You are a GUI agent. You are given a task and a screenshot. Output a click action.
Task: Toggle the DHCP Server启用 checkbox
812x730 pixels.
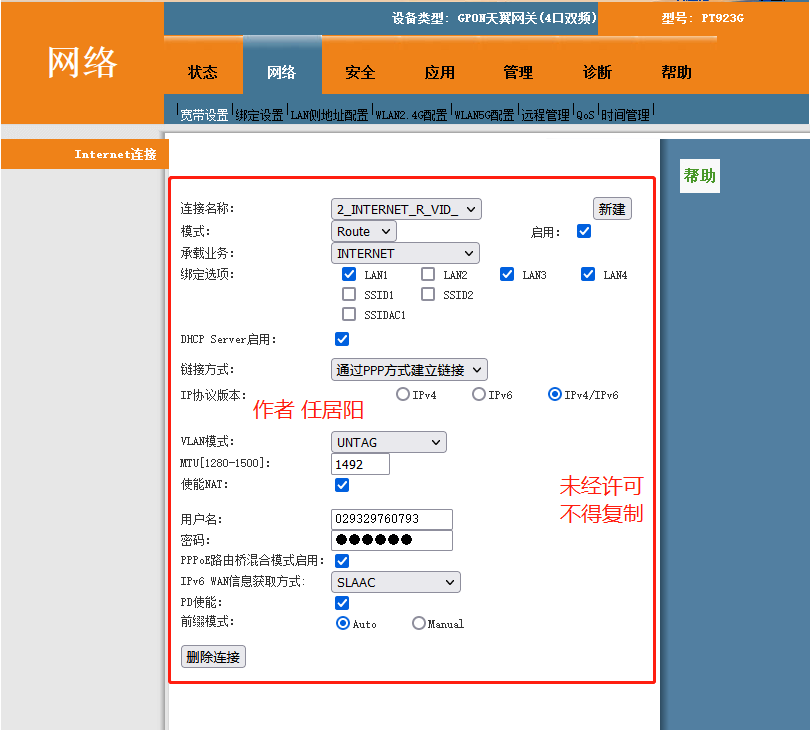pos(342,339)
